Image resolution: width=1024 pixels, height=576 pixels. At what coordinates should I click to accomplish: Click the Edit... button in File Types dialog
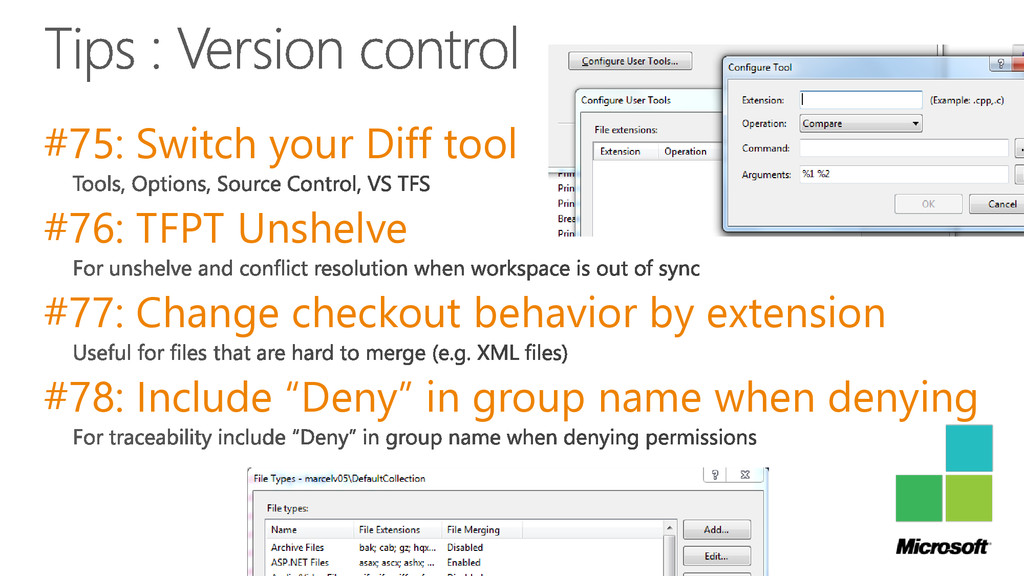[x=716, y=556]
